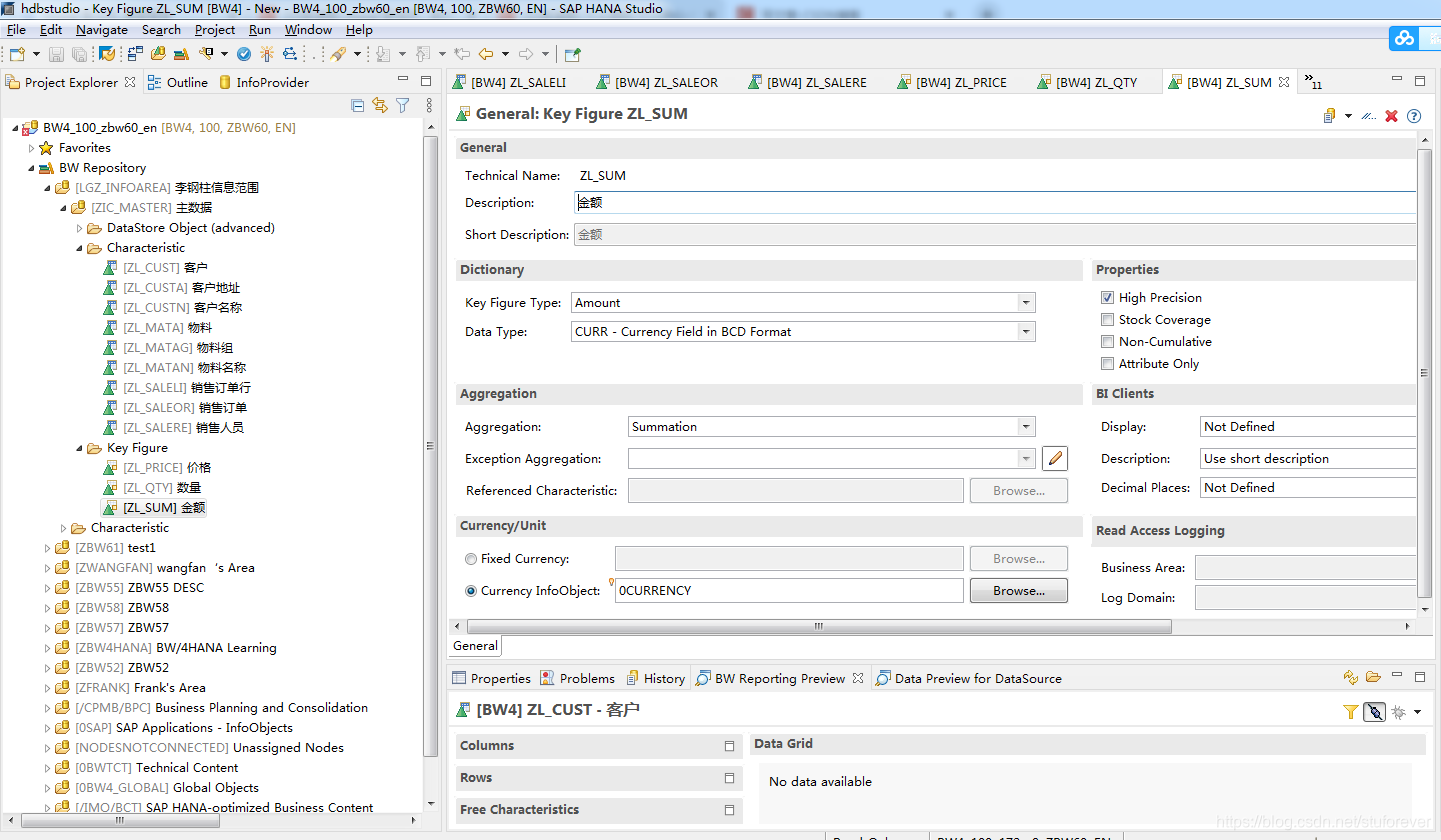1441x840 pixels.
Task: Click the yellow Back arrow in toolbar
Action: click(486, 54)
